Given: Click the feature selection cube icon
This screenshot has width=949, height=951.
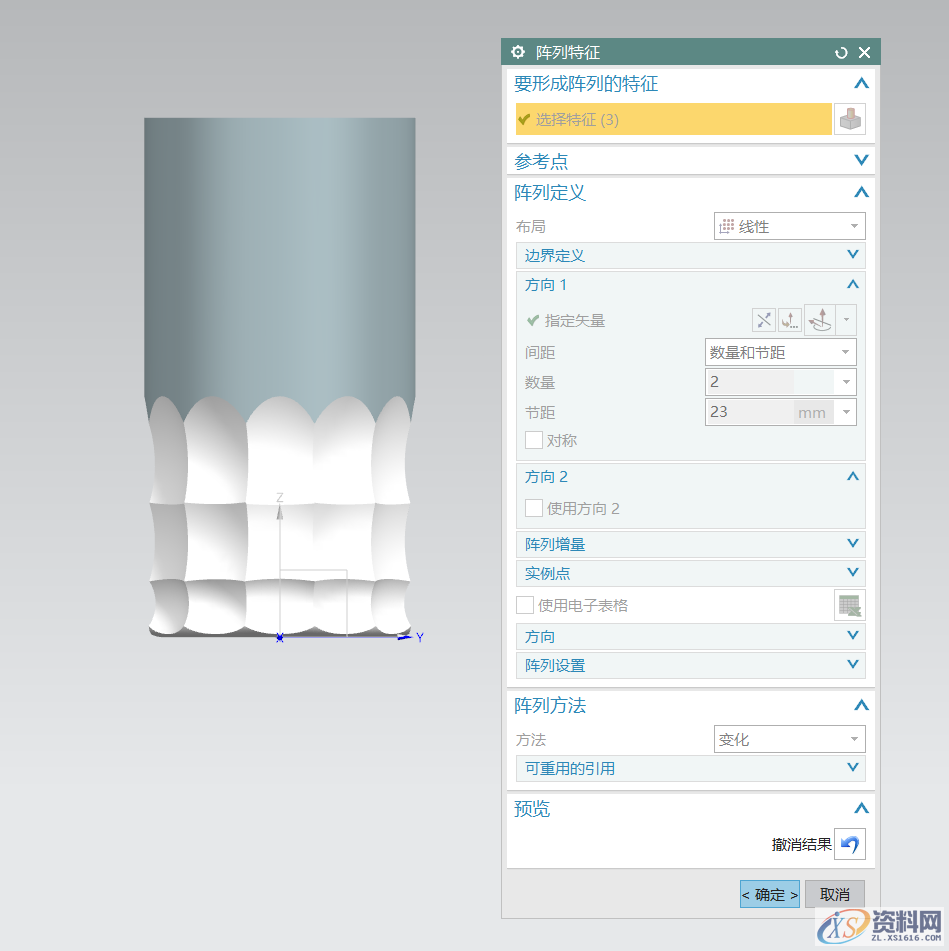Looking at the screenshot, I should click(849, 119).
